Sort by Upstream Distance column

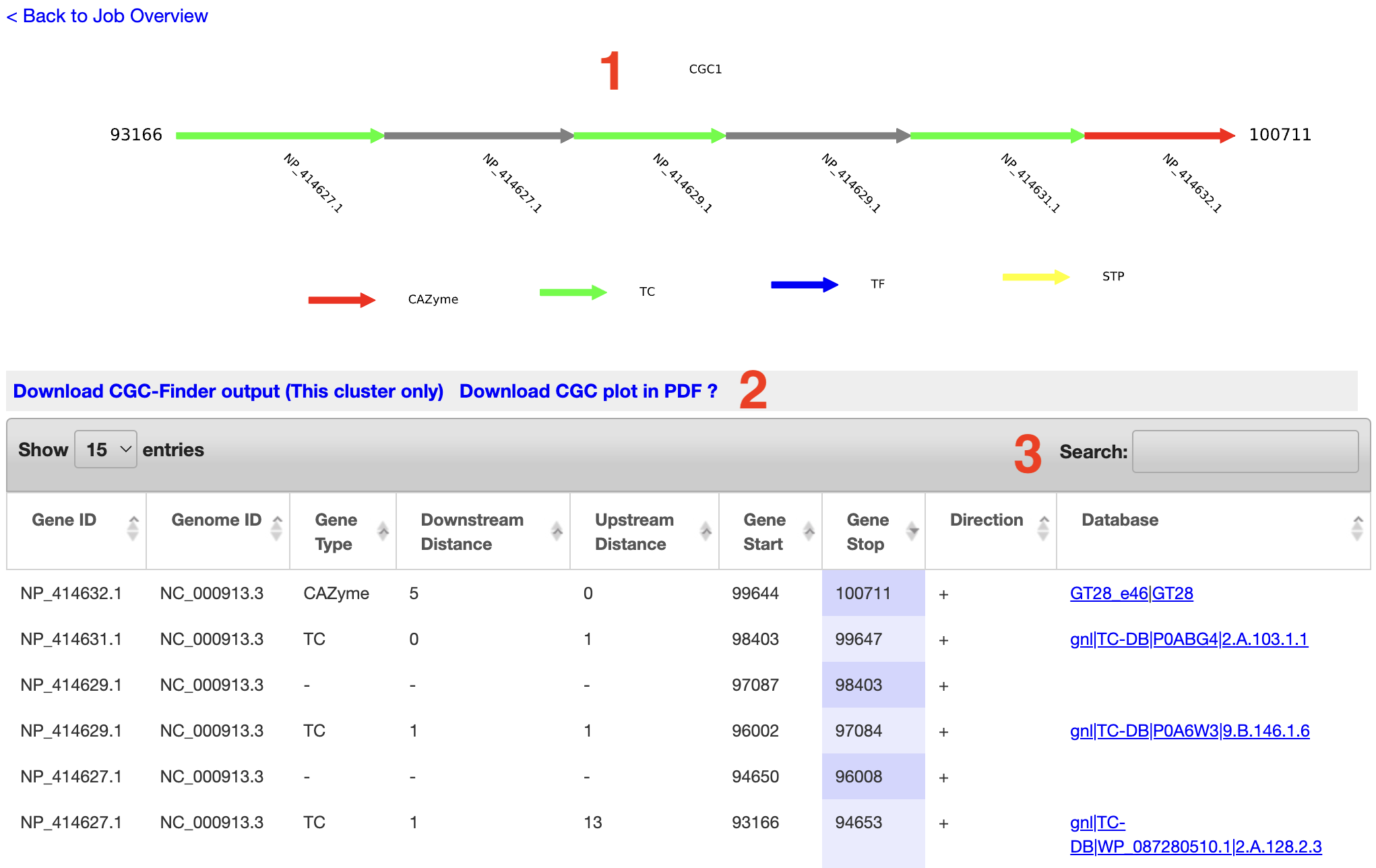point(706,531)
